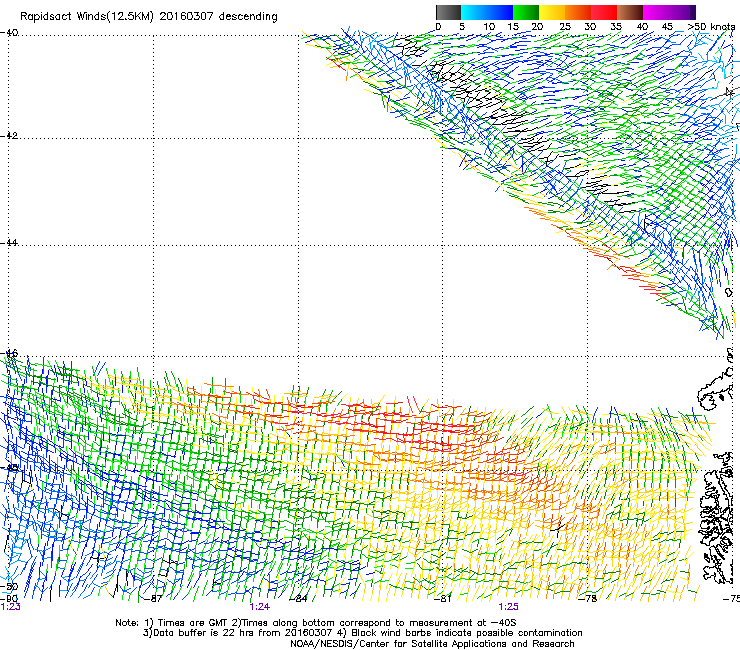Click the '5' legend scale label
740x650 pixels.
[x=462, y=27]
